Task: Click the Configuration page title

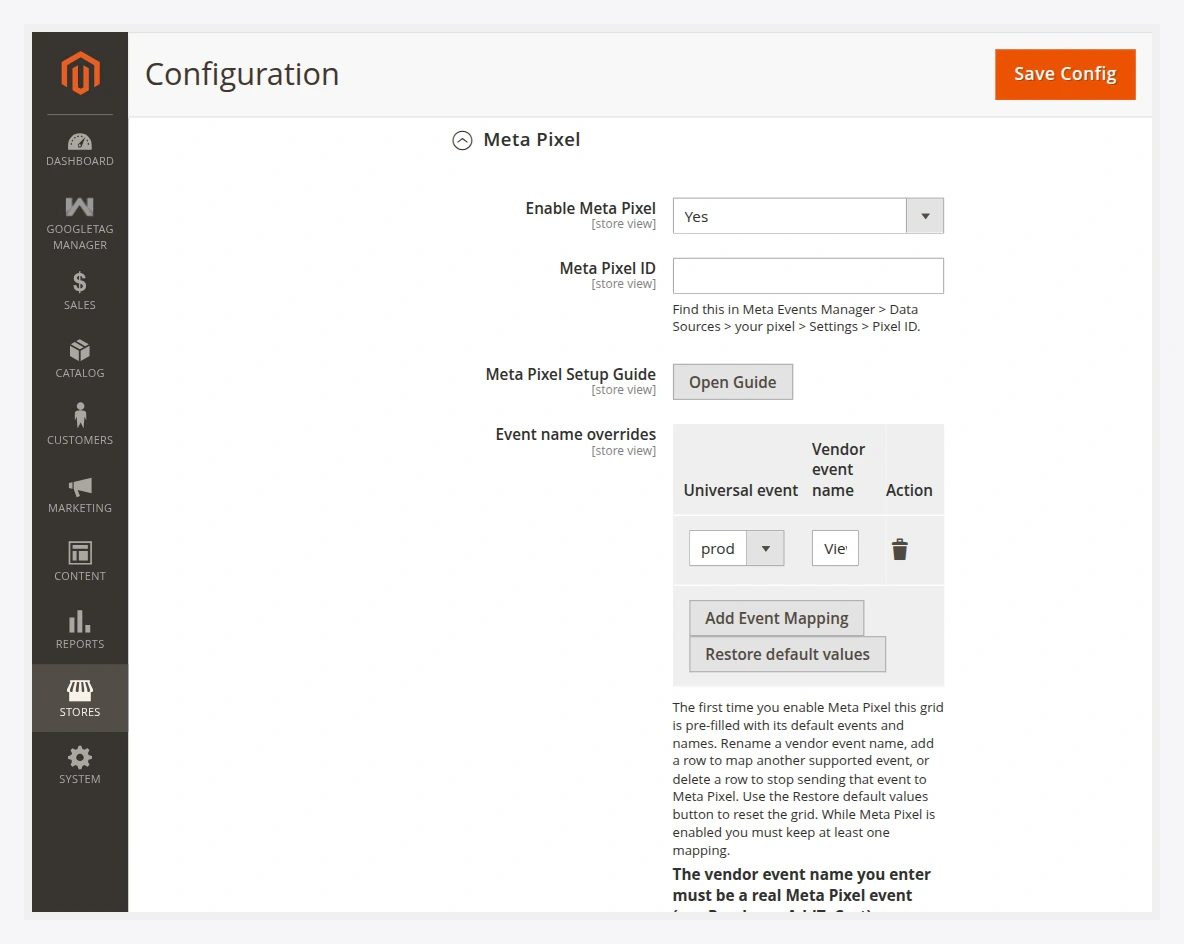Action: pos(242,74)
